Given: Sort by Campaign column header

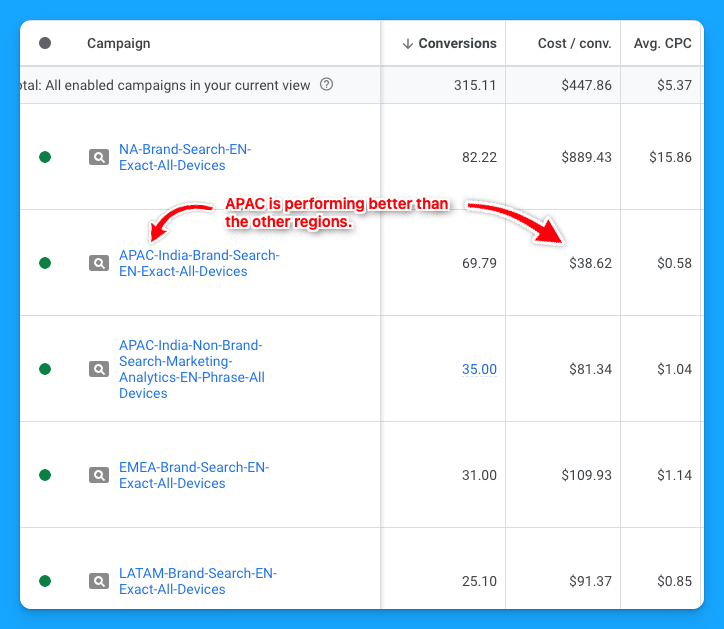Looking at the screenshot, I should 119,43.
